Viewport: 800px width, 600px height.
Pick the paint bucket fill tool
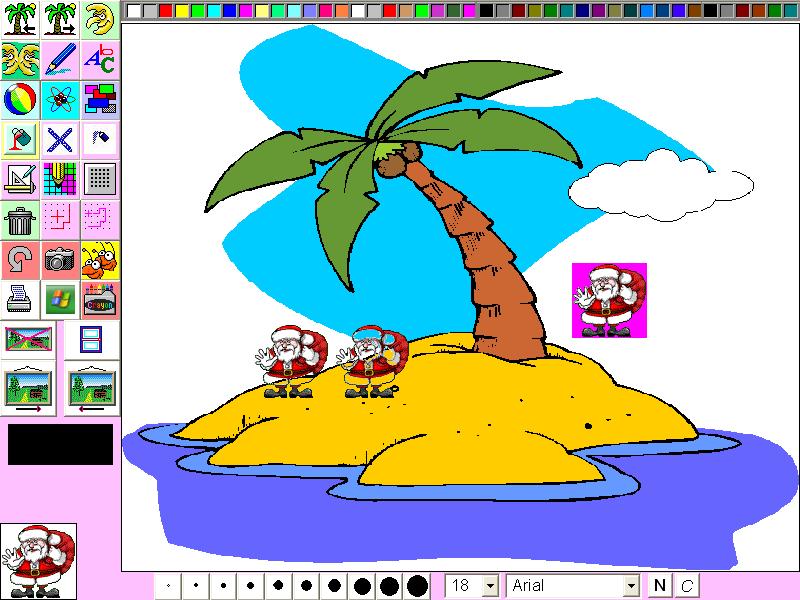click(20, 139)
